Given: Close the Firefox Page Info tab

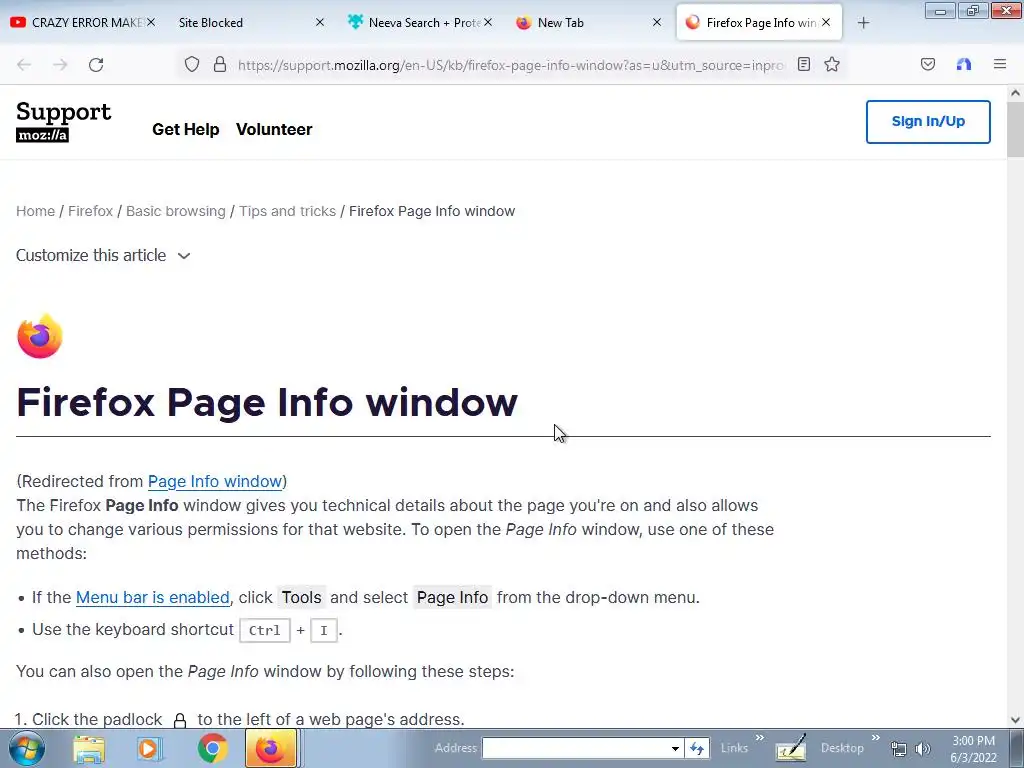Looking at the screenshot, I should (826, 22).
